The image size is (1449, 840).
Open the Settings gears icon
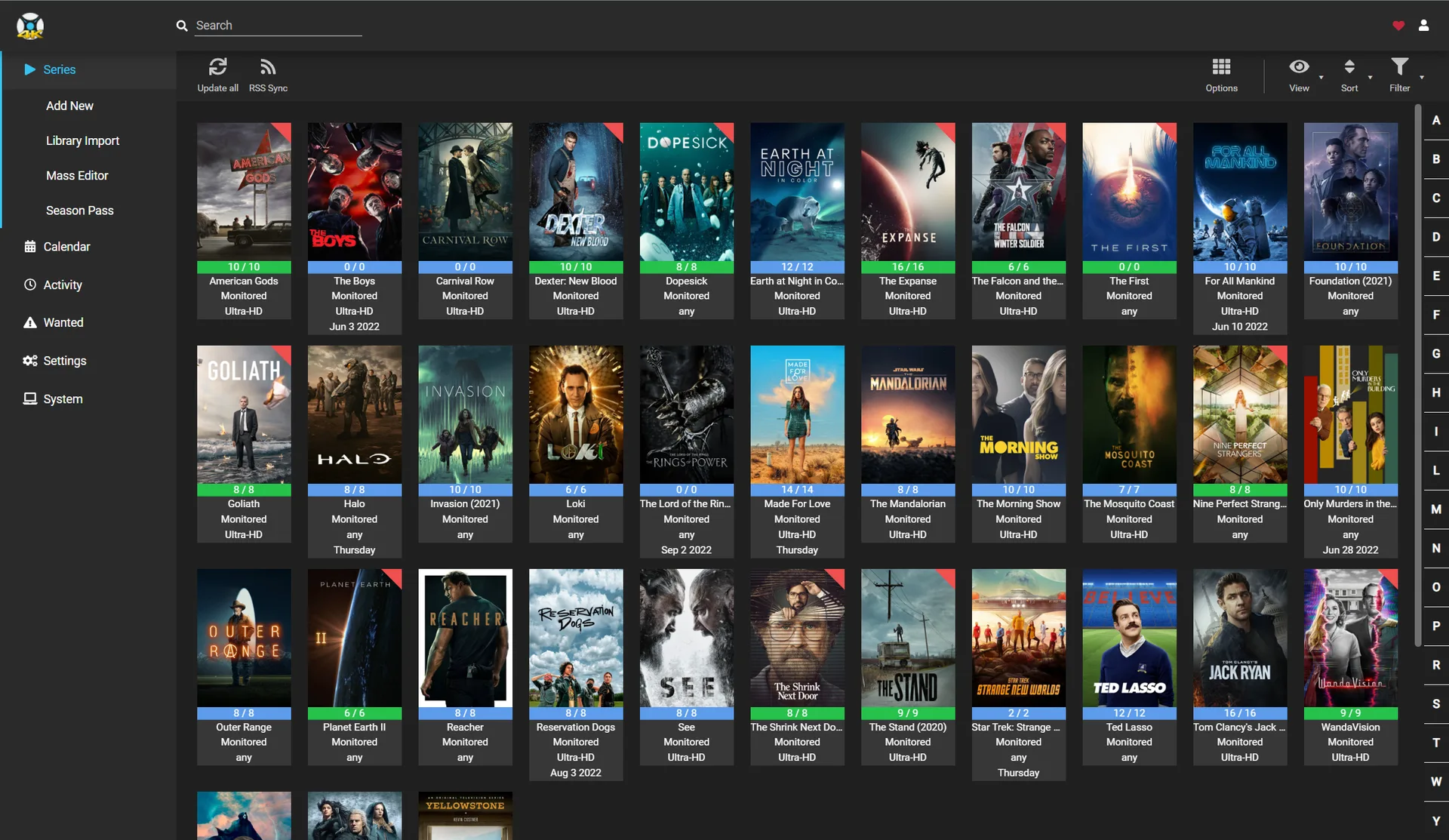point(30,360)
